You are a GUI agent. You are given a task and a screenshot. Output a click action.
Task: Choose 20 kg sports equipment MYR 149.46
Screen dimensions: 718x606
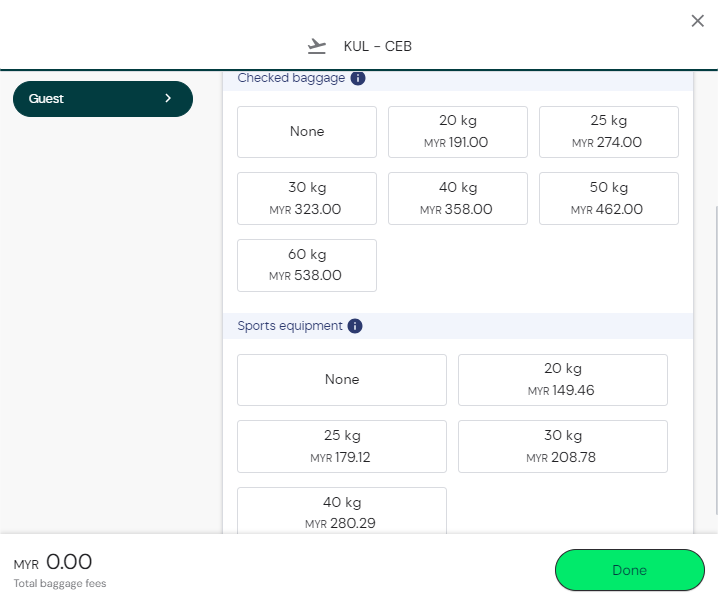pos(562,380)
